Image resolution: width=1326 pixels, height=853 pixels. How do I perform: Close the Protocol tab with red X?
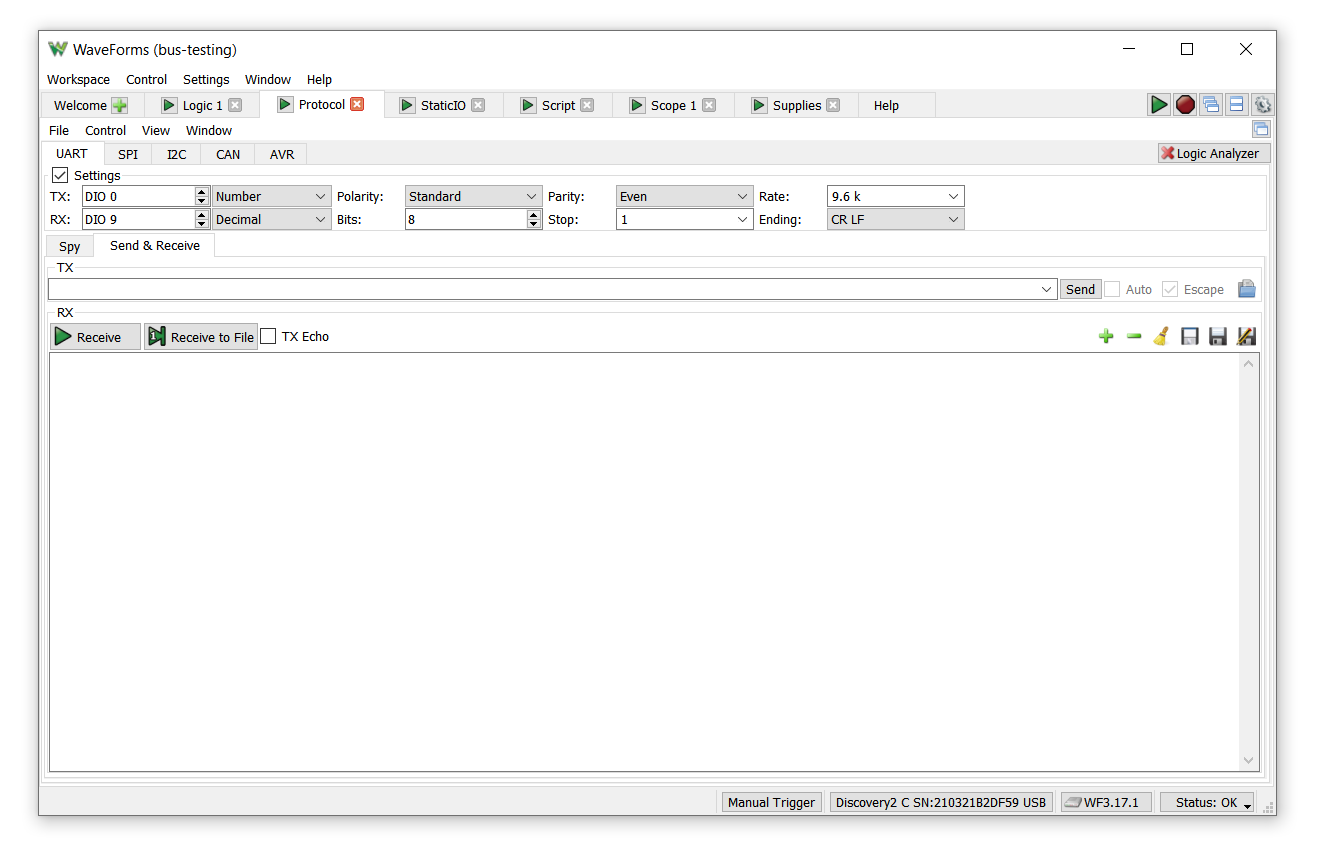pos(357,104)
